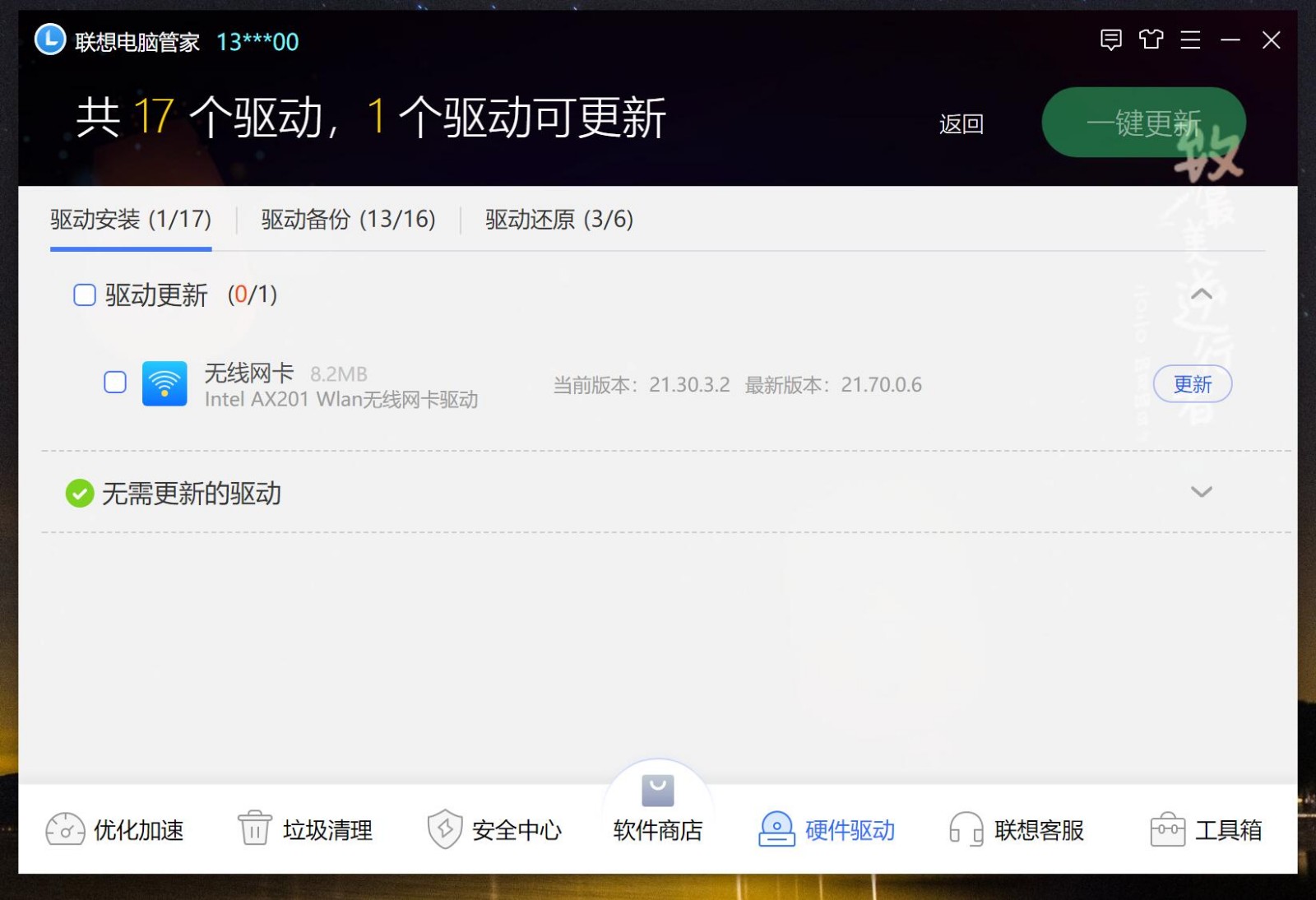This screenshot has height=900, width=1316.
Task: Click the 一键更新 green button
Action: pos(1144,123)
